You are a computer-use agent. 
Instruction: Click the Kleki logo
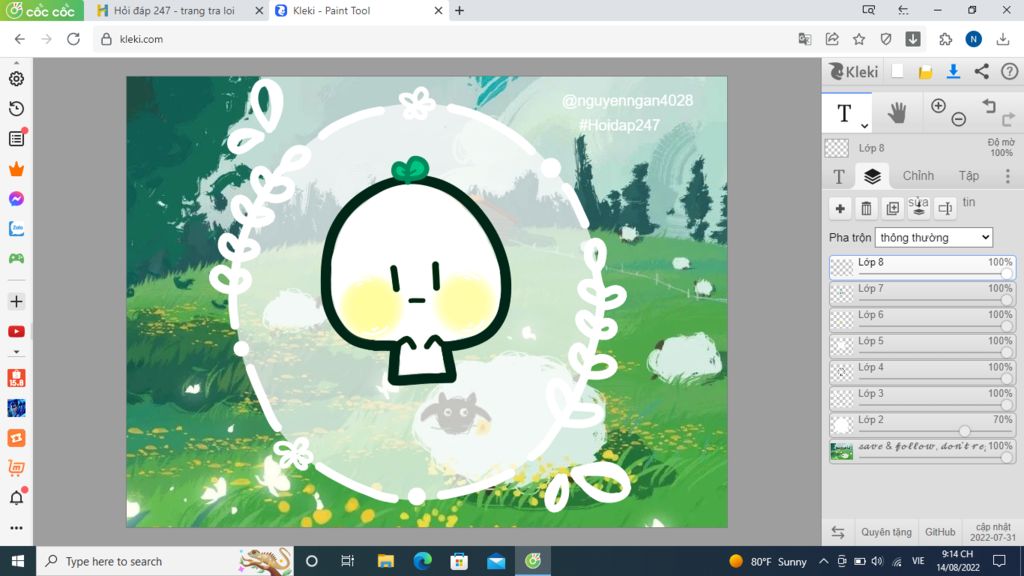point(854,71)
